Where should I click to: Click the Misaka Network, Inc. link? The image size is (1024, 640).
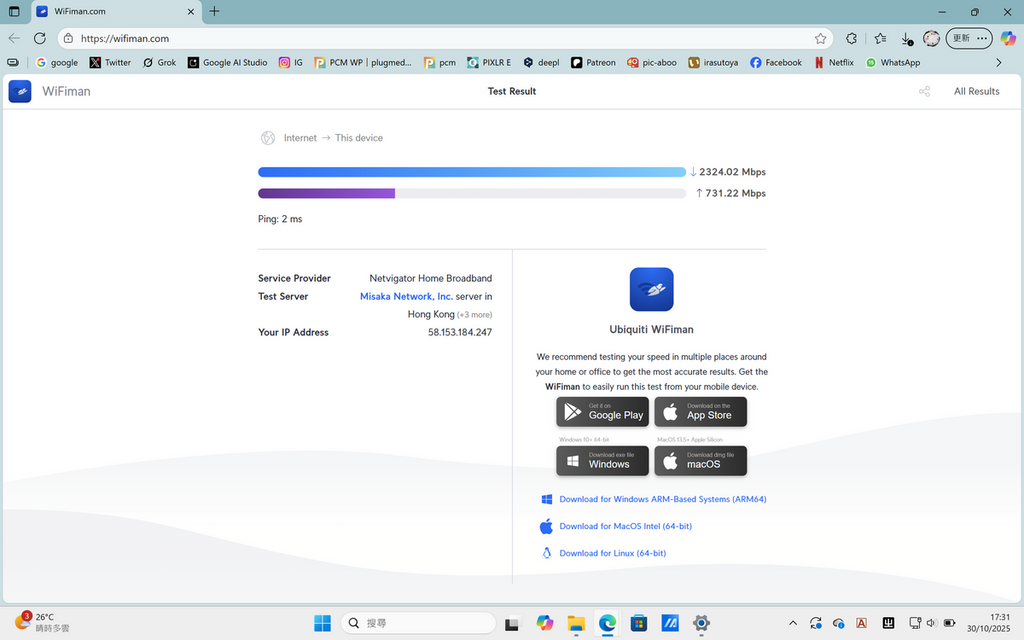point(406,296)
